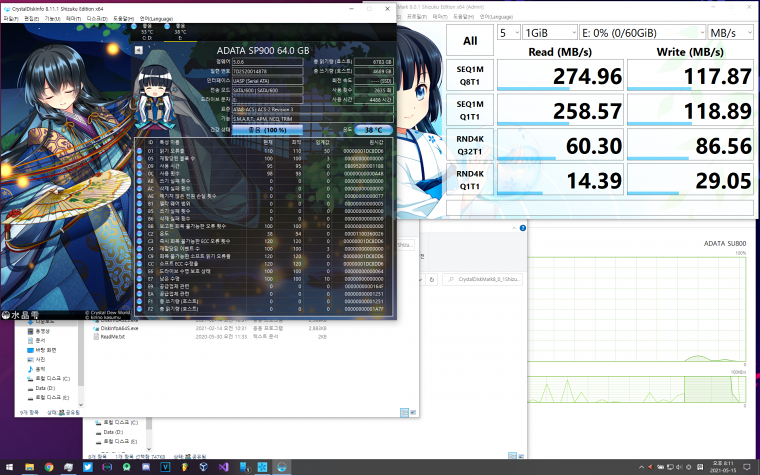
Task: Click the 29.05 RND4K Q1T1 write result
Action: click(690, 180)
